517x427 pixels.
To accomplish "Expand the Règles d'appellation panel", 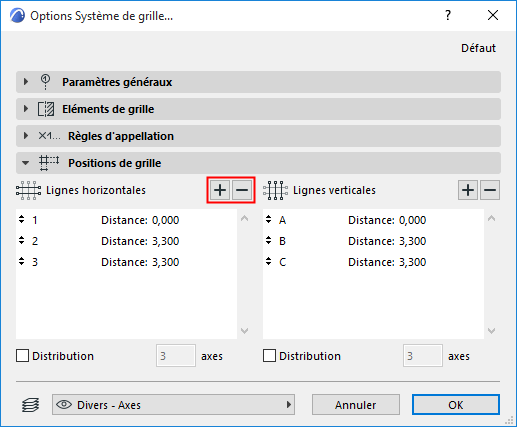I will (x=26, y=136).
